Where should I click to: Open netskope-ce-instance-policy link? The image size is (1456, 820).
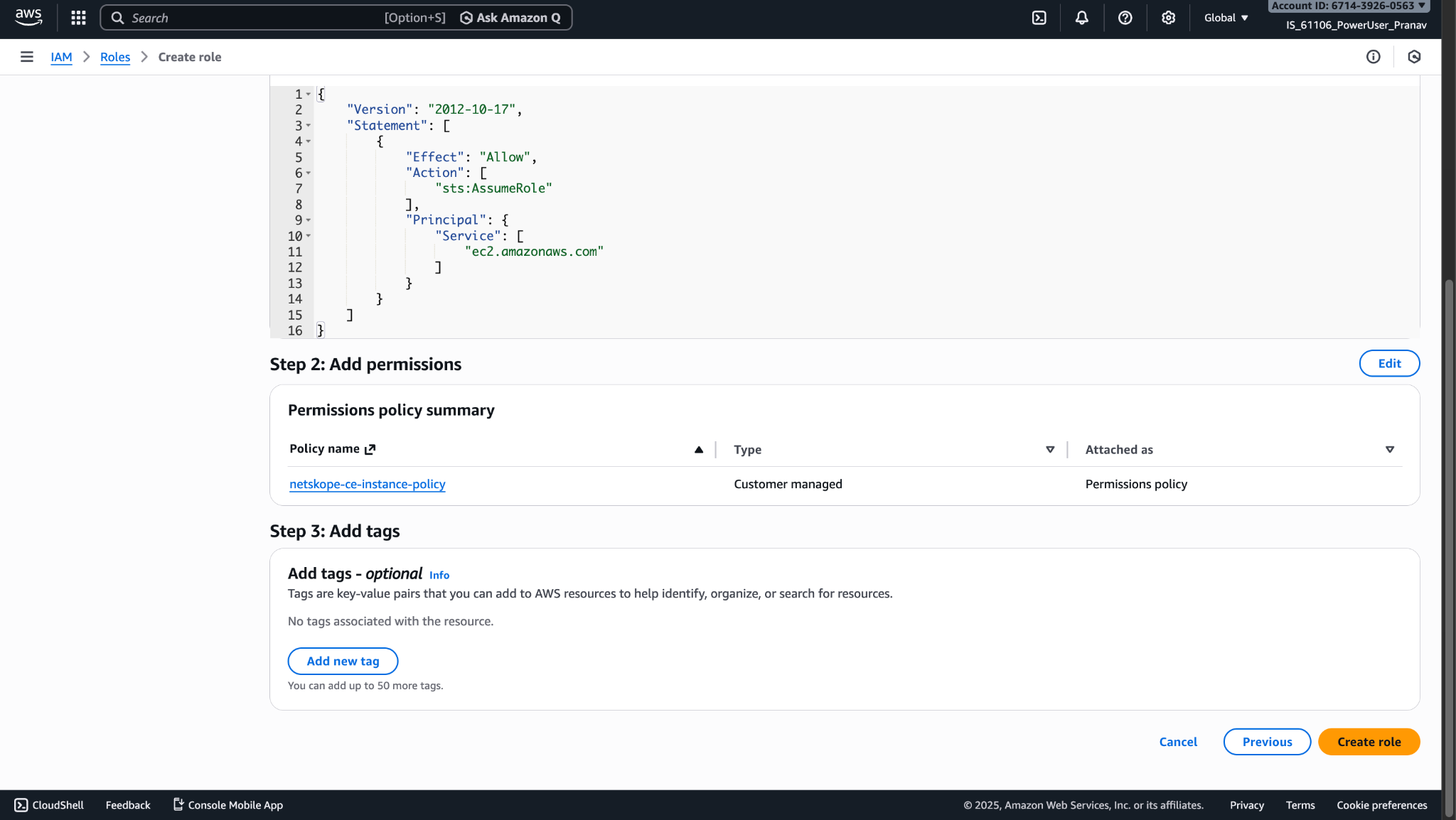368,484
